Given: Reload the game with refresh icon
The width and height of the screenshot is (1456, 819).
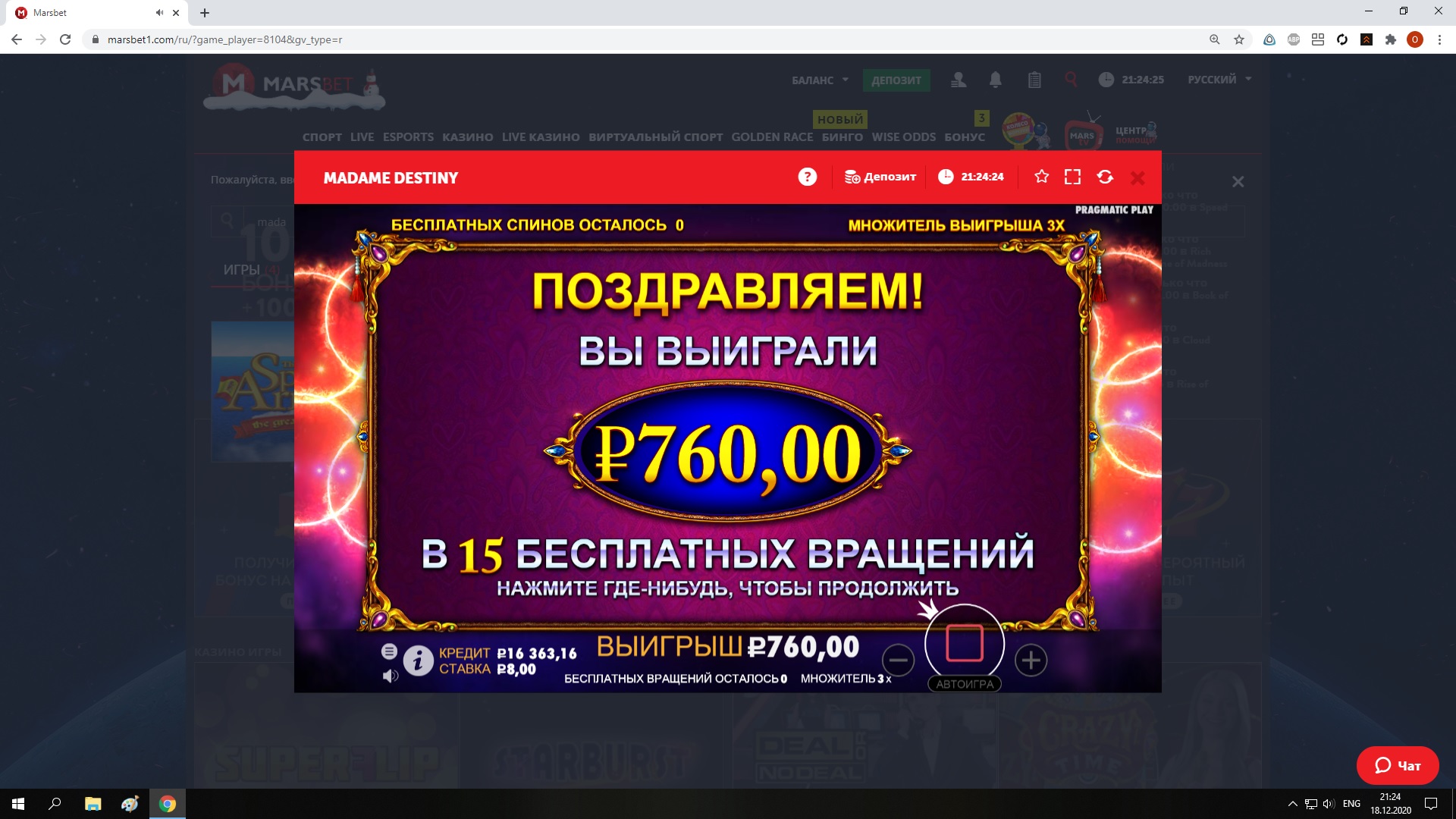Looking at the screenshot, I should (x=1105, y=177).
